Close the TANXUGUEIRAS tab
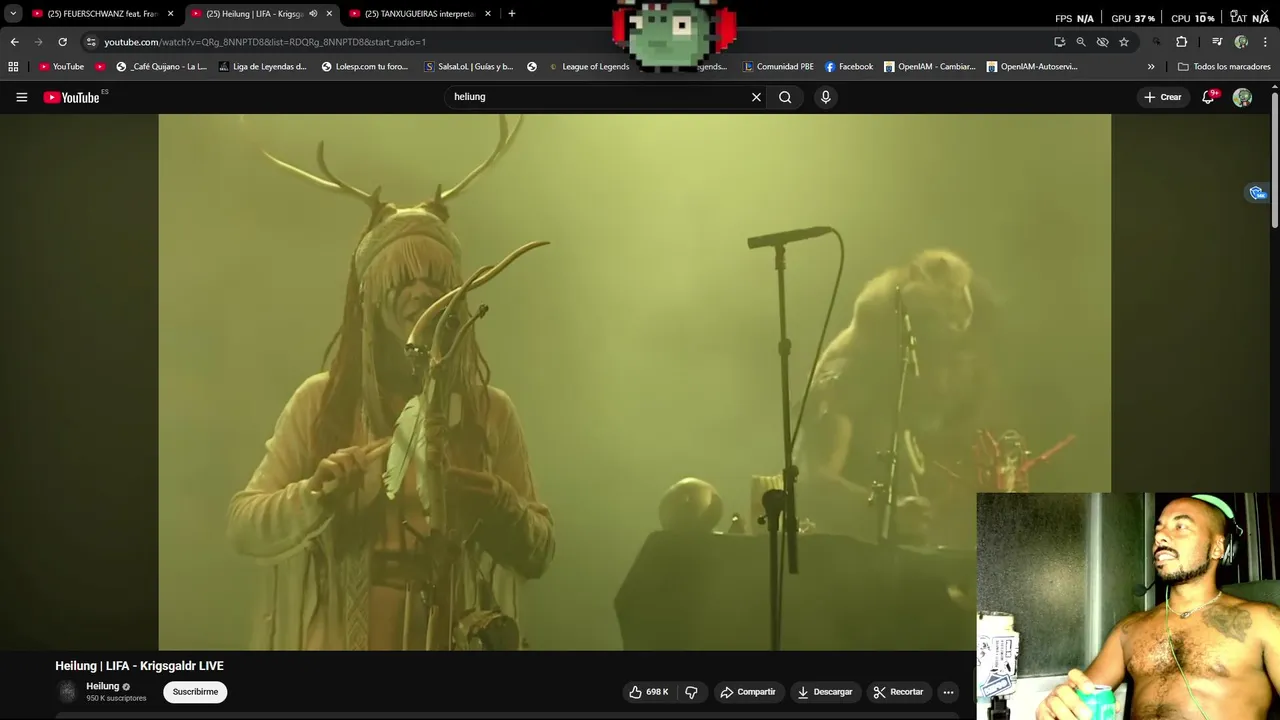 488,14
